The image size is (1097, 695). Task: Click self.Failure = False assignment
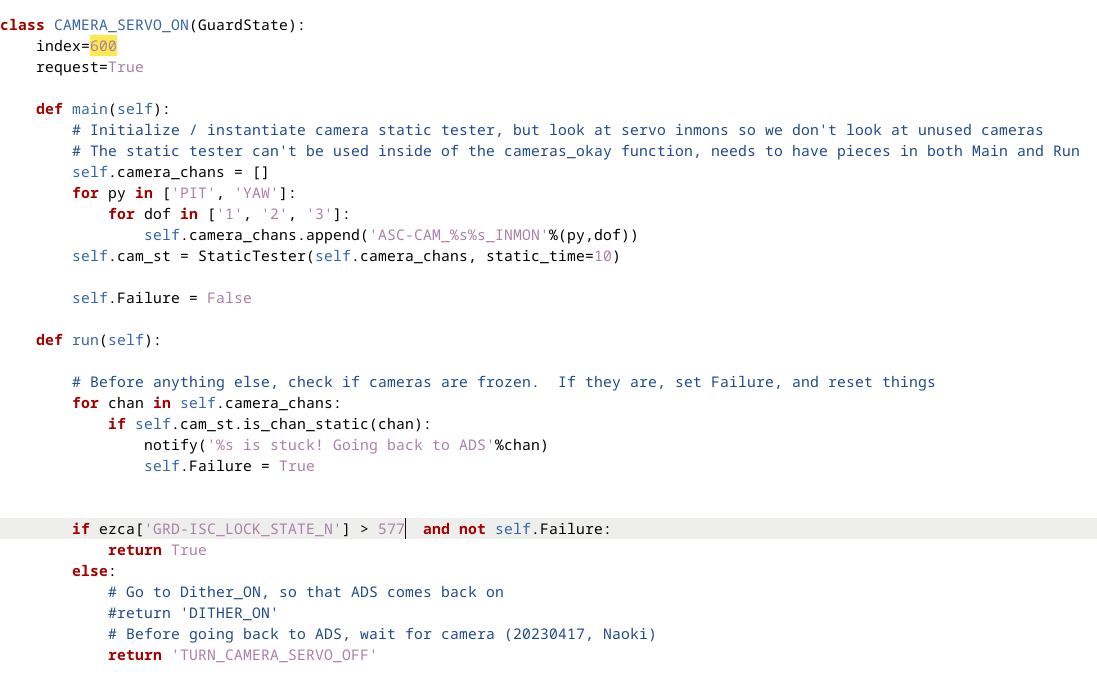tap(162, 298)
